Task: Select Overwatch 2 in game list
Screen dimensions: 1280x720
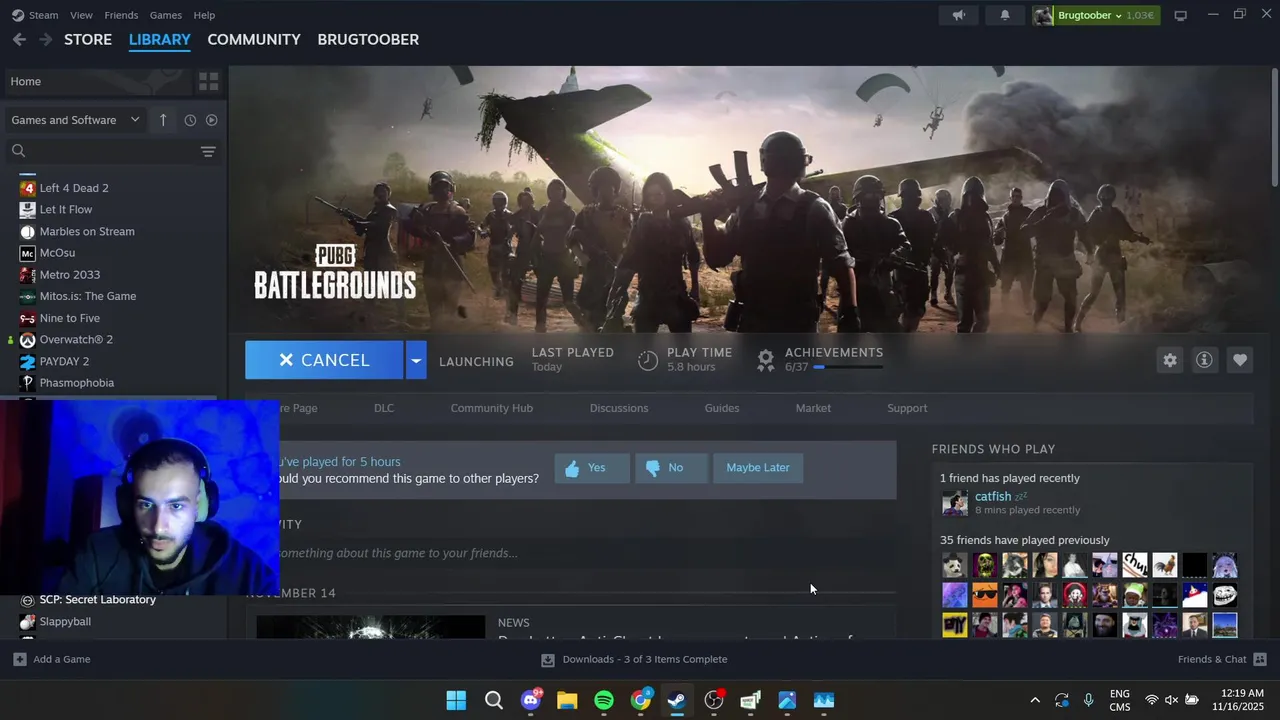Action: pos(76,339)
